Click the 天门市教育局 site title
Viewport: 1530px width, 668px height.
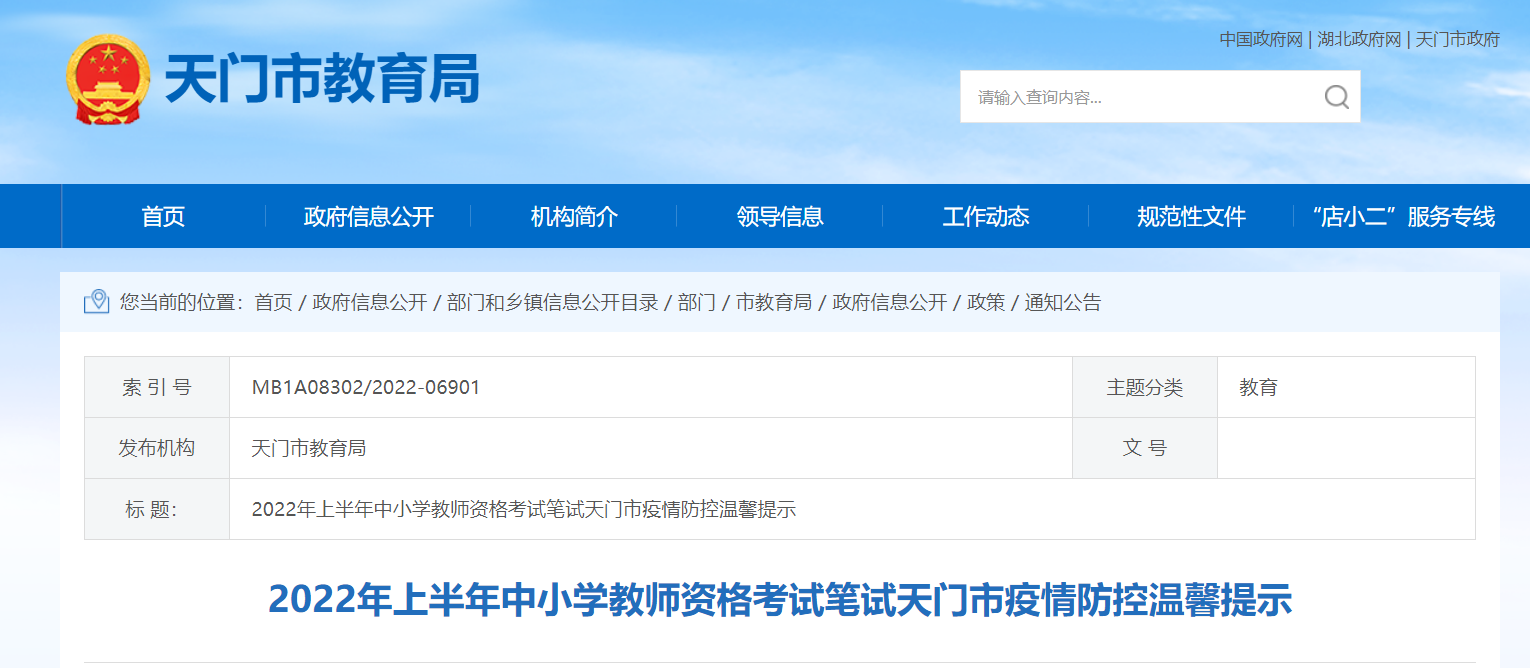point(322,79)
